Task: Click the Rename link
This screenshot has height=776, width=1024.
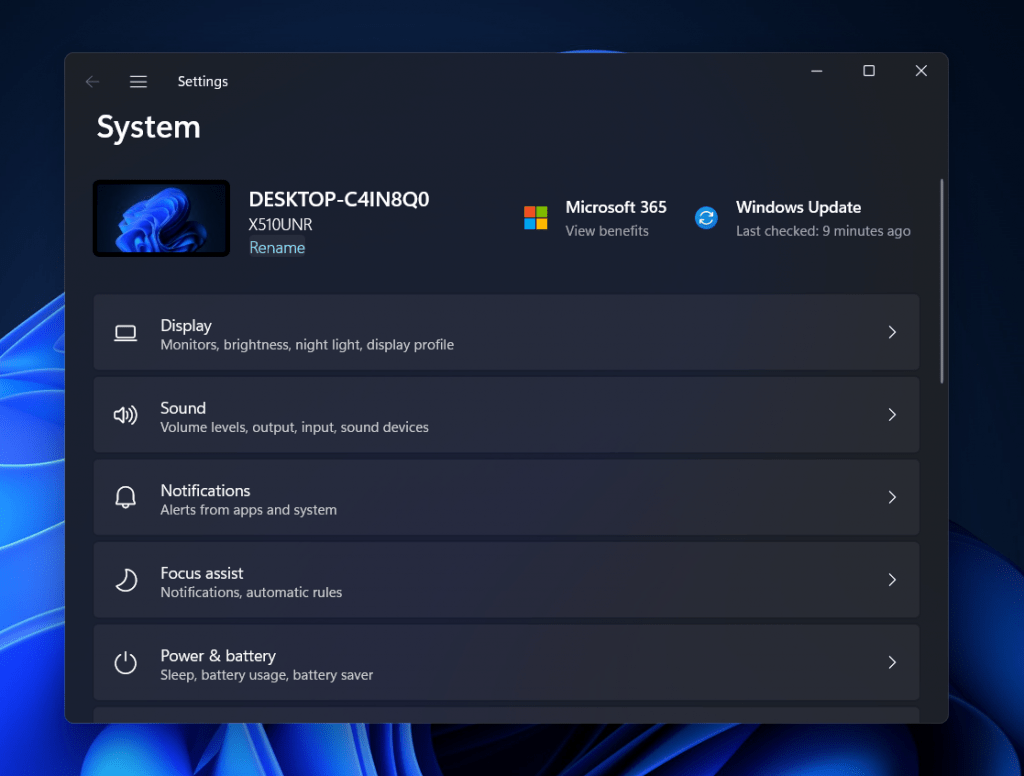Action: coord(276,247)
